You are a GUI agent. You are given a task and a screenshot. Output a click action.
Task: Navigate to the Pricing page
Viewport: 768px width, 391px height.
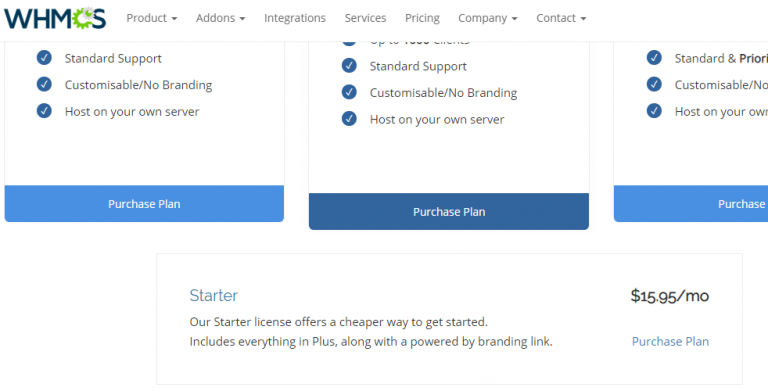click(422, 18)
